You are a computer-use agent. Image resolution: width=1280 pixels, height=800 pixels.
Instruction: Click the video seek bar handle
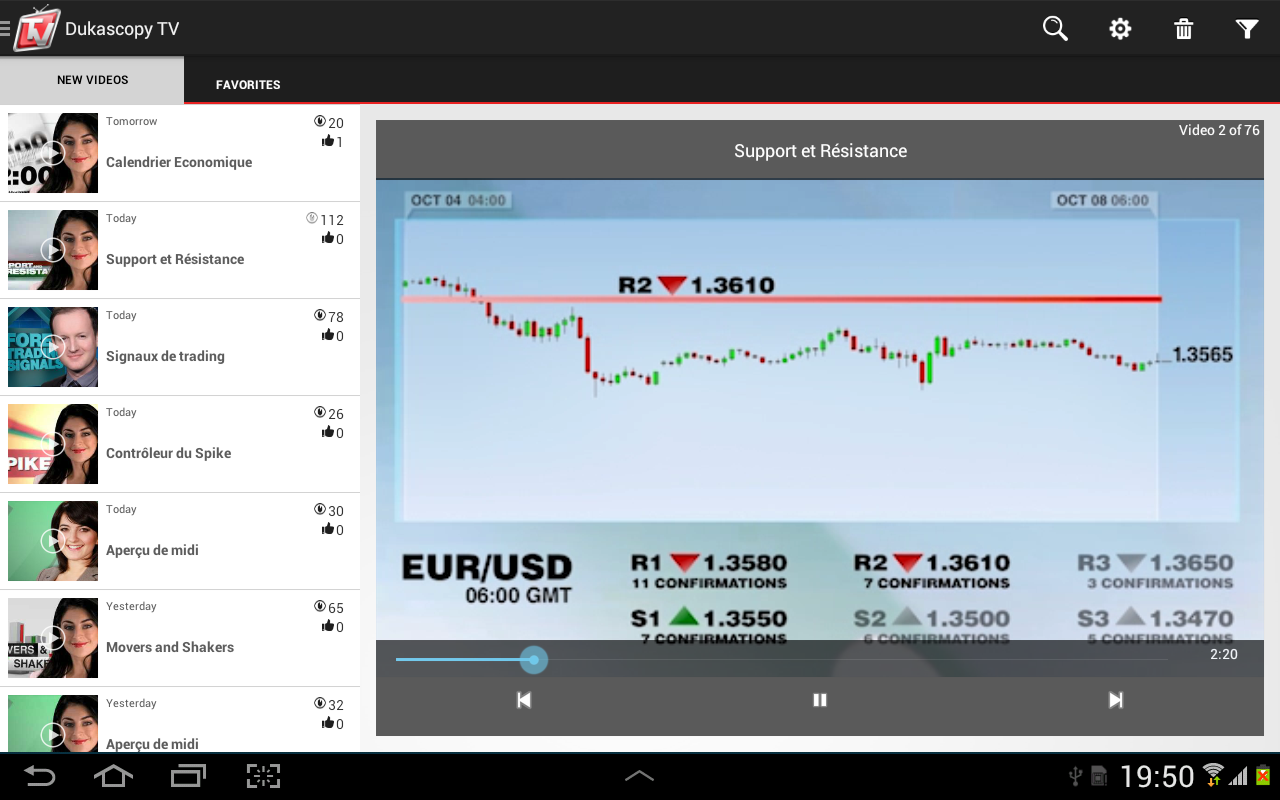[x=534, y=660]
